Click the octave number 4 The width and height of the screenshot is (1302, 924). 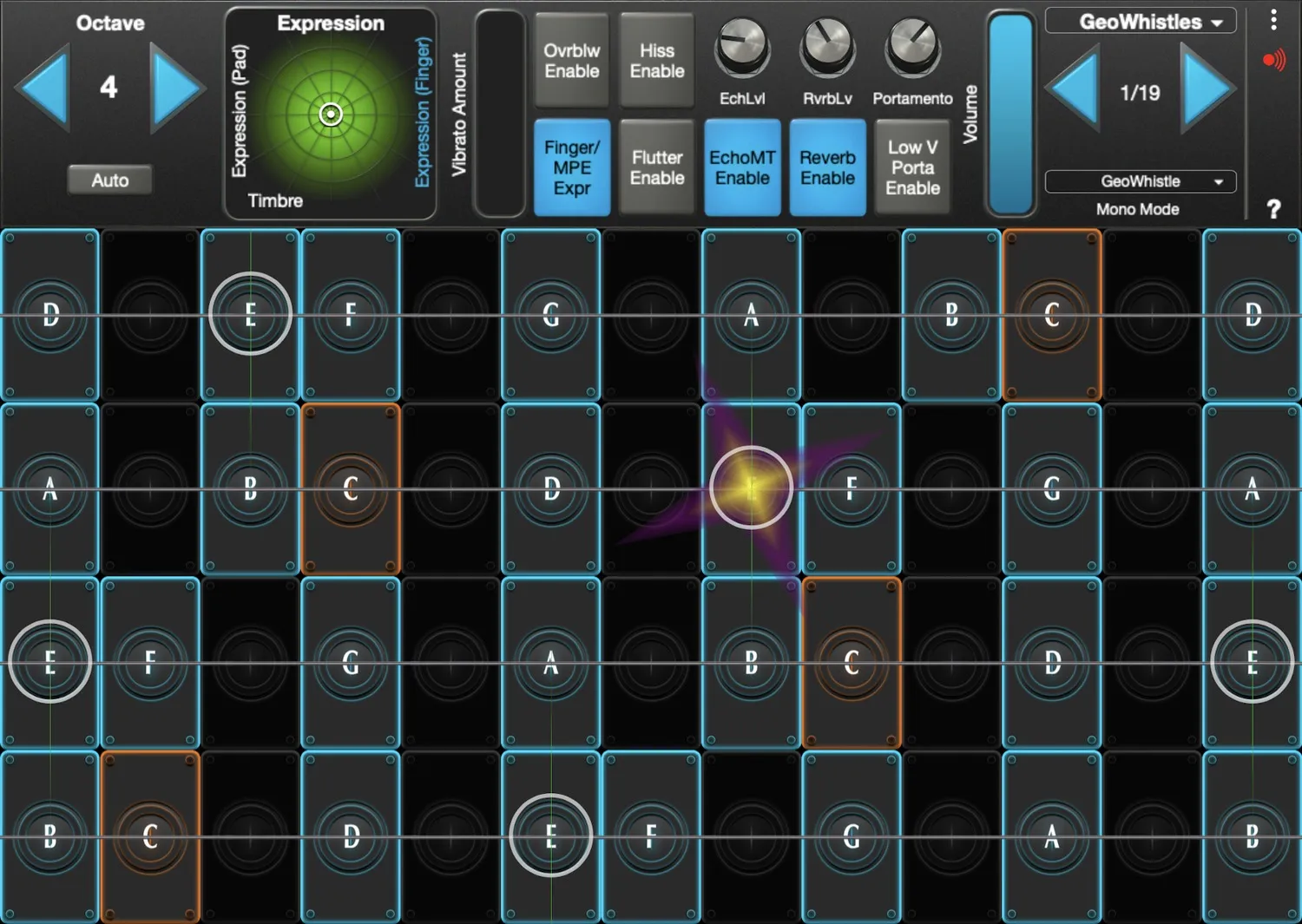[108, 87]
